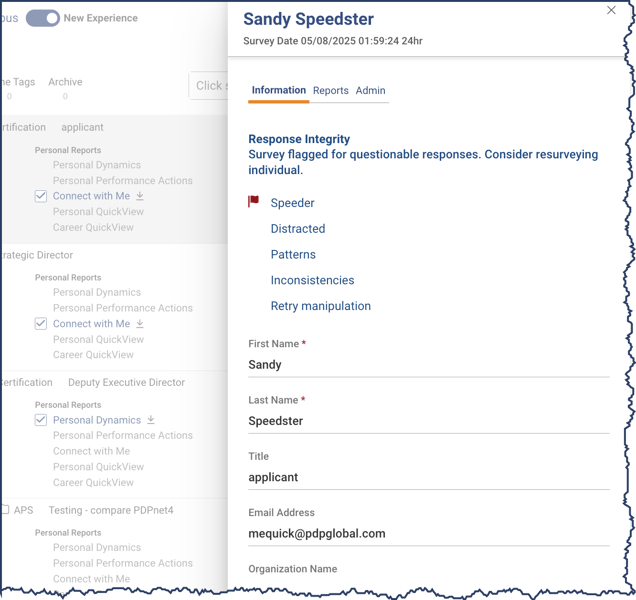Toggle the New Experience switch
This screenshot has height=600, width=636.
tap(43, 18)
